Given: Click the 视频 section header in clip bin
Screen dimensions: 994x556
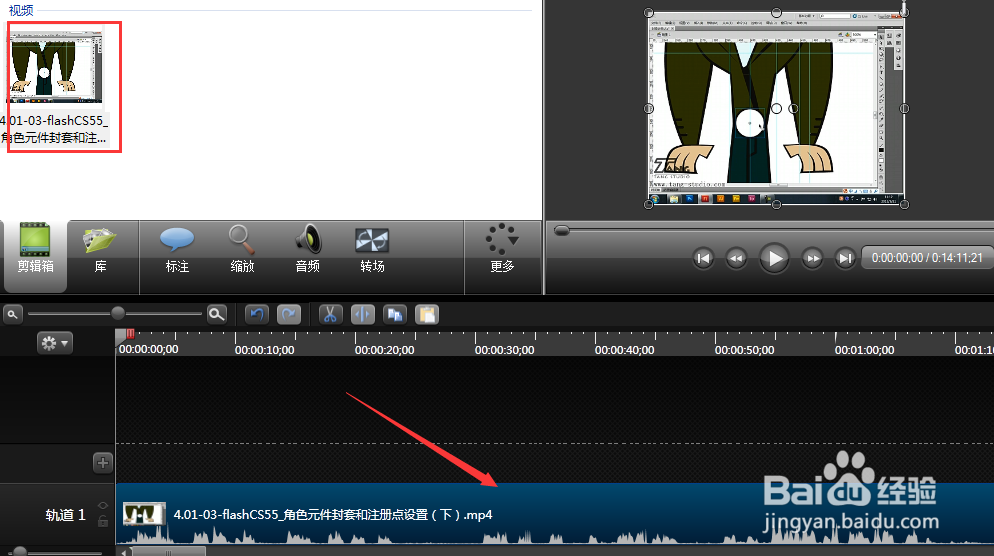Looking at the screenshot, I should [21, 10].
